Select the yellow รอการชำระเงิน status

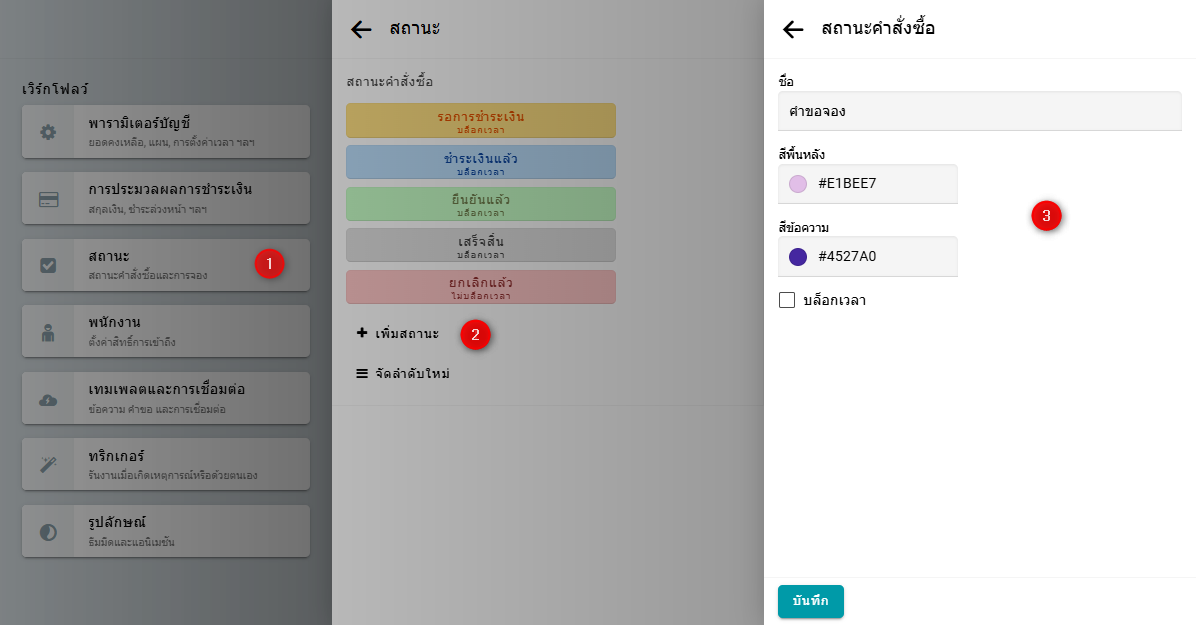click(480, 120)
